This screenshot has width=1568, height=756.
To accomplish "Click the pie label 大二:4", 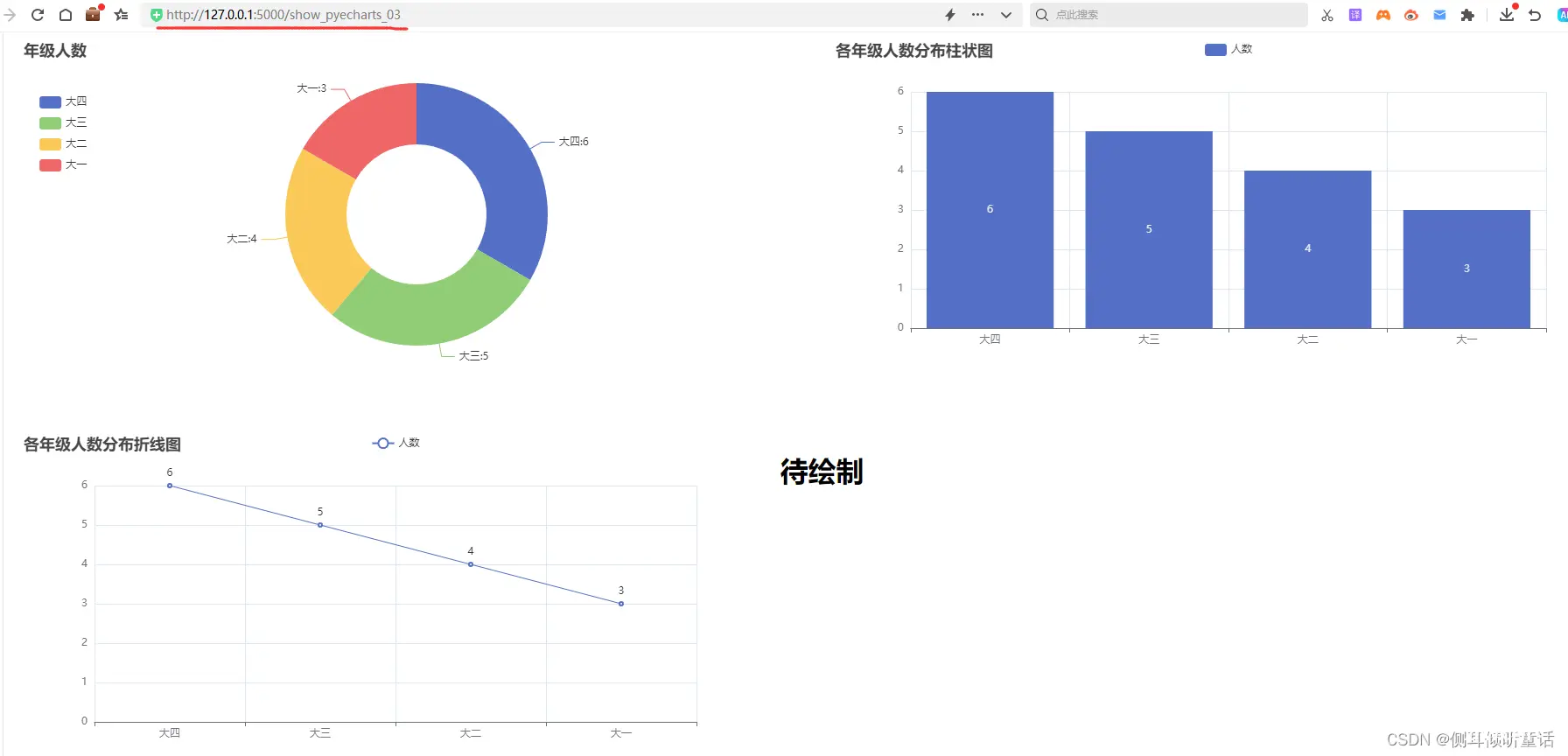I will coord(241,238).
